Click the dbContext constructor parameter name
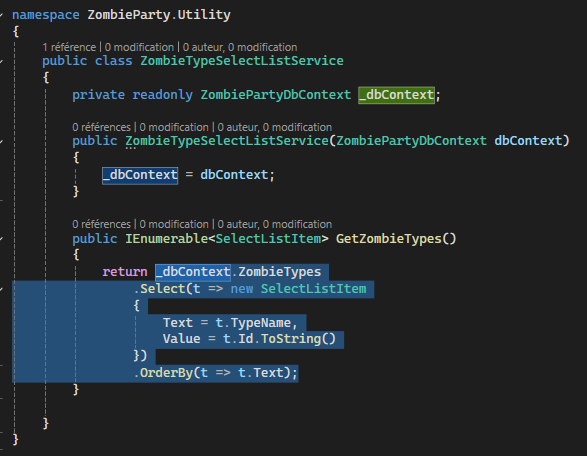The height and width of the screenshot is (456, 587). tap(528, 141)
